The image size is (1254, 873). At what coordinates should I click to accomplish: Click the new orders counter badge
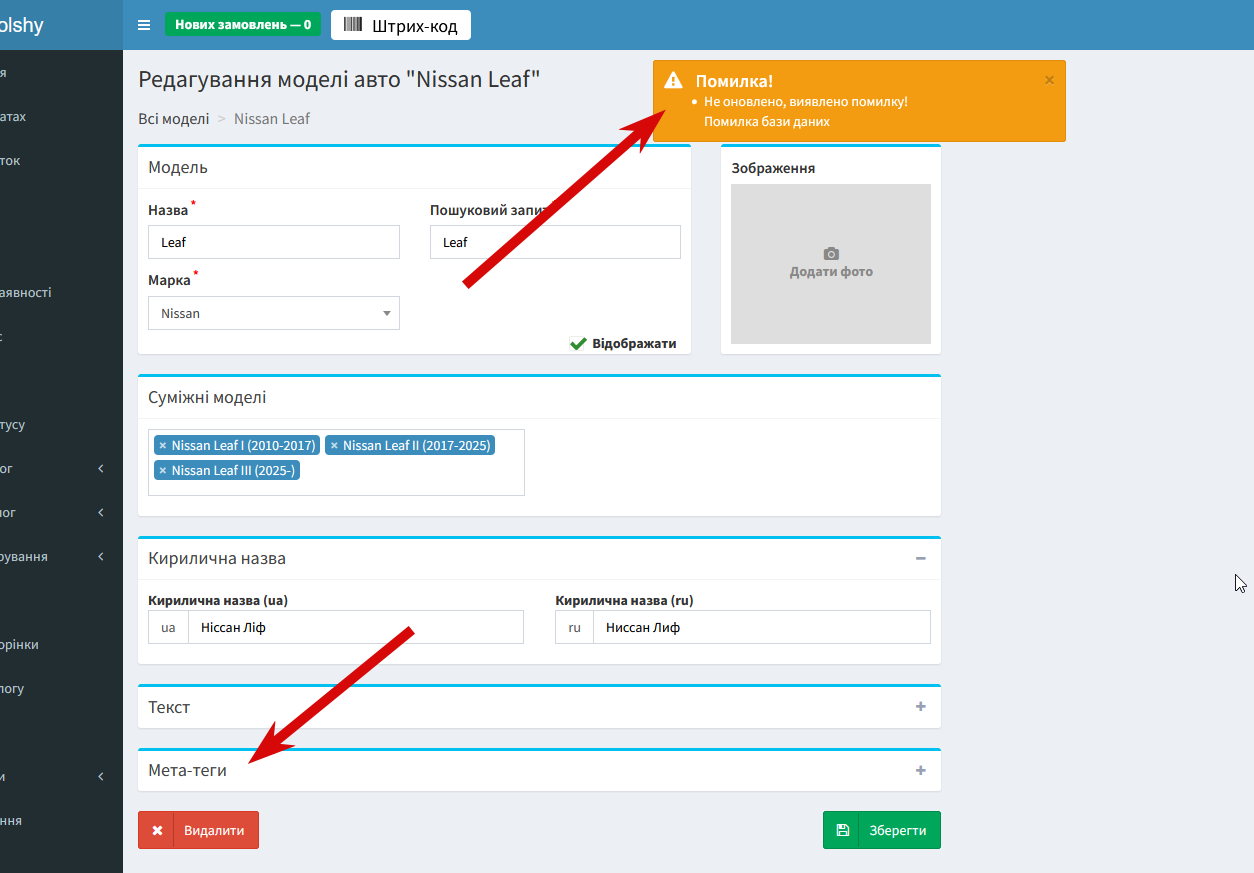[x=243, y=25]
